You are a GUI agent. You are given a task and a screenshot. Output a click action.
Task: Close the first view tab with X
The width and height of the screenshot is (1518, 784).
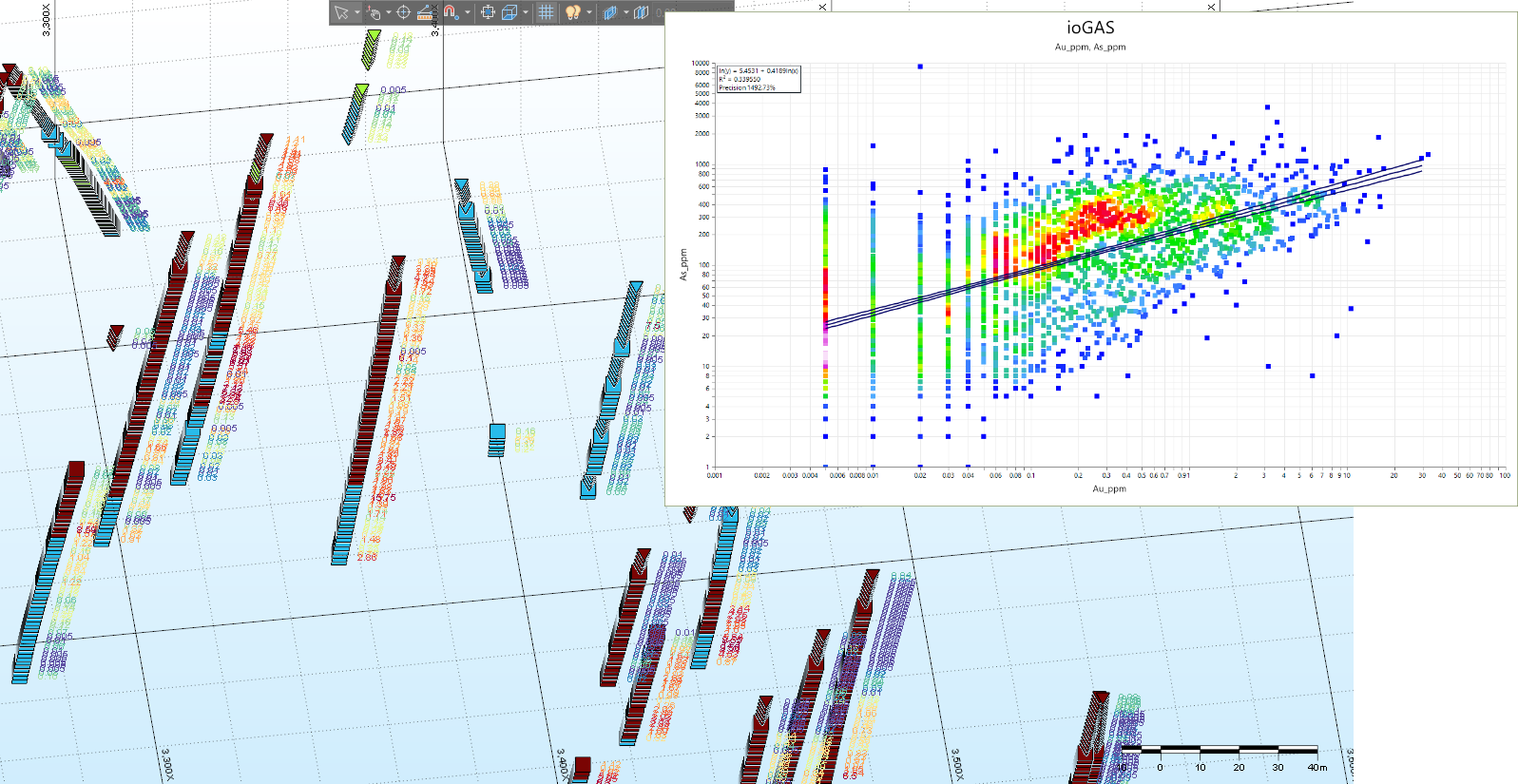point(822,7)
